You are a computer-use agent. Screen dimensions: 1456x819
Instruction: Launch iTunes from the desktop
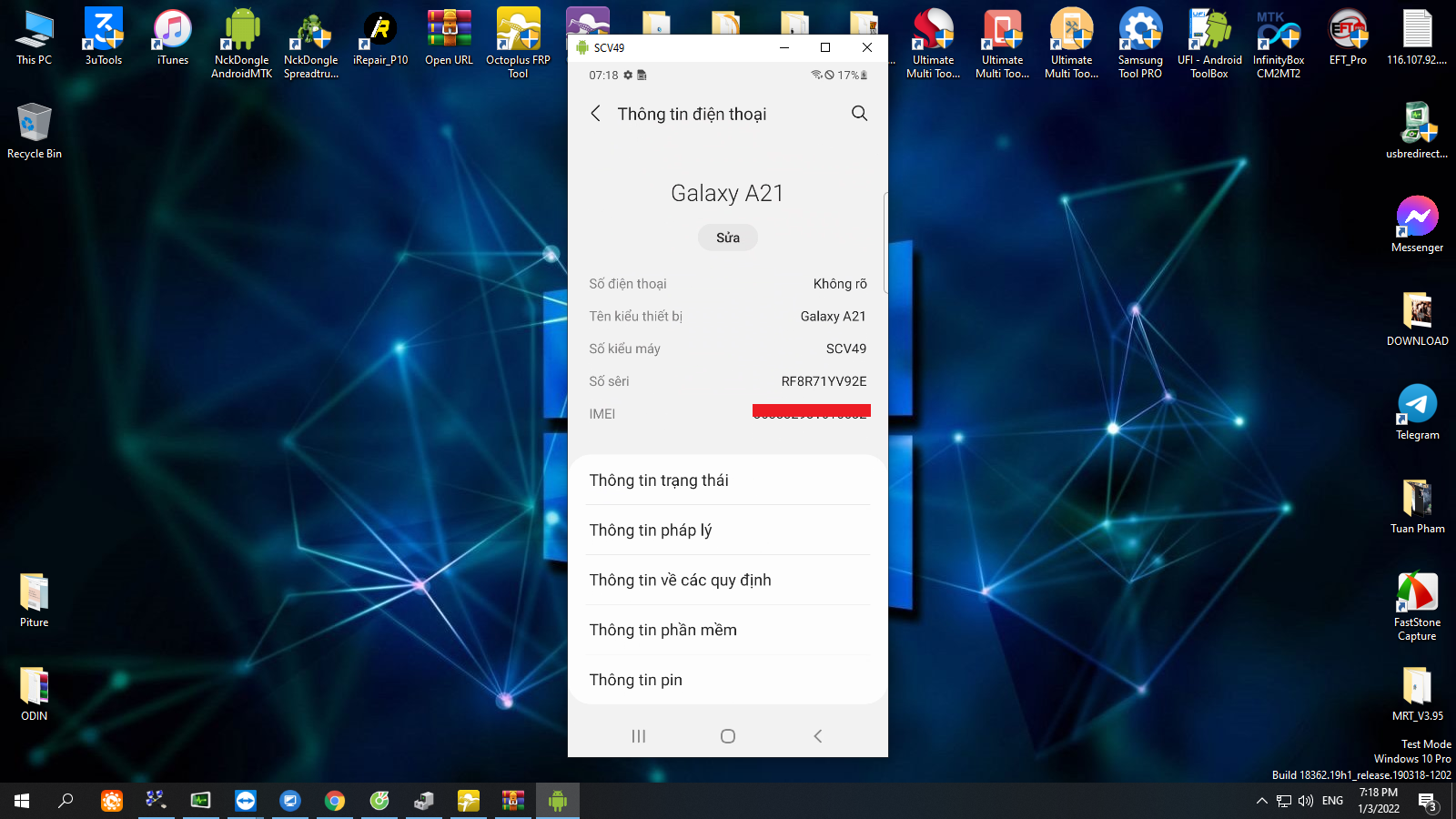pos(173,38)
